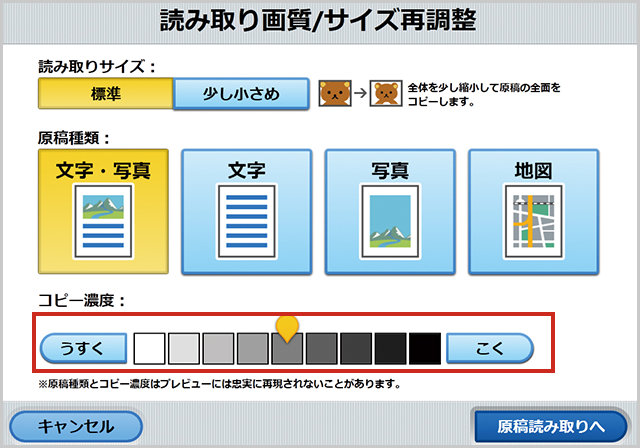Pick the second lightest gray density swatch

point(184,348)
